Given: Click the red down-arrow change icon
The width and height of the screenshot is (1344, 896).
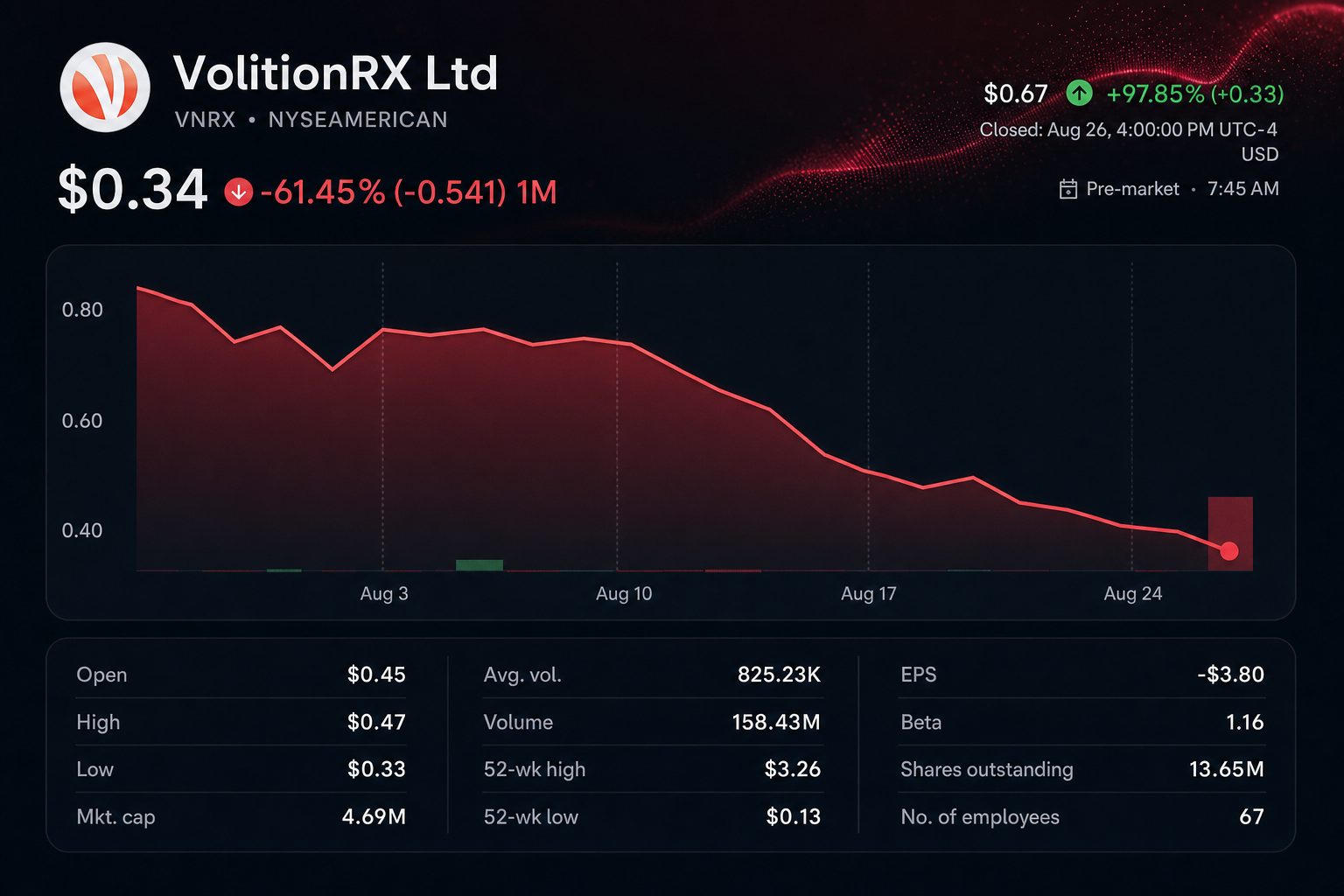Looking at the screenshot, I should [x=238, y=192].
